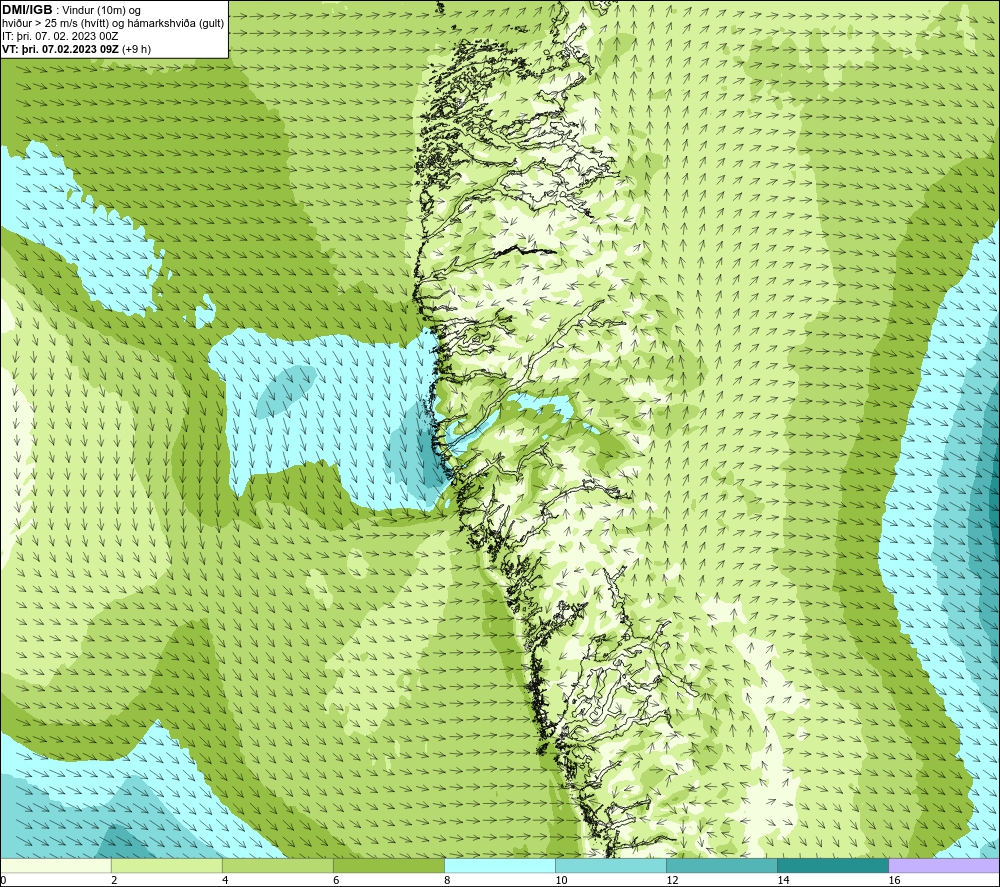Click the 14–16 m/s dark teal swatch
The image size is (1000, 887).
tap(832, 865)
